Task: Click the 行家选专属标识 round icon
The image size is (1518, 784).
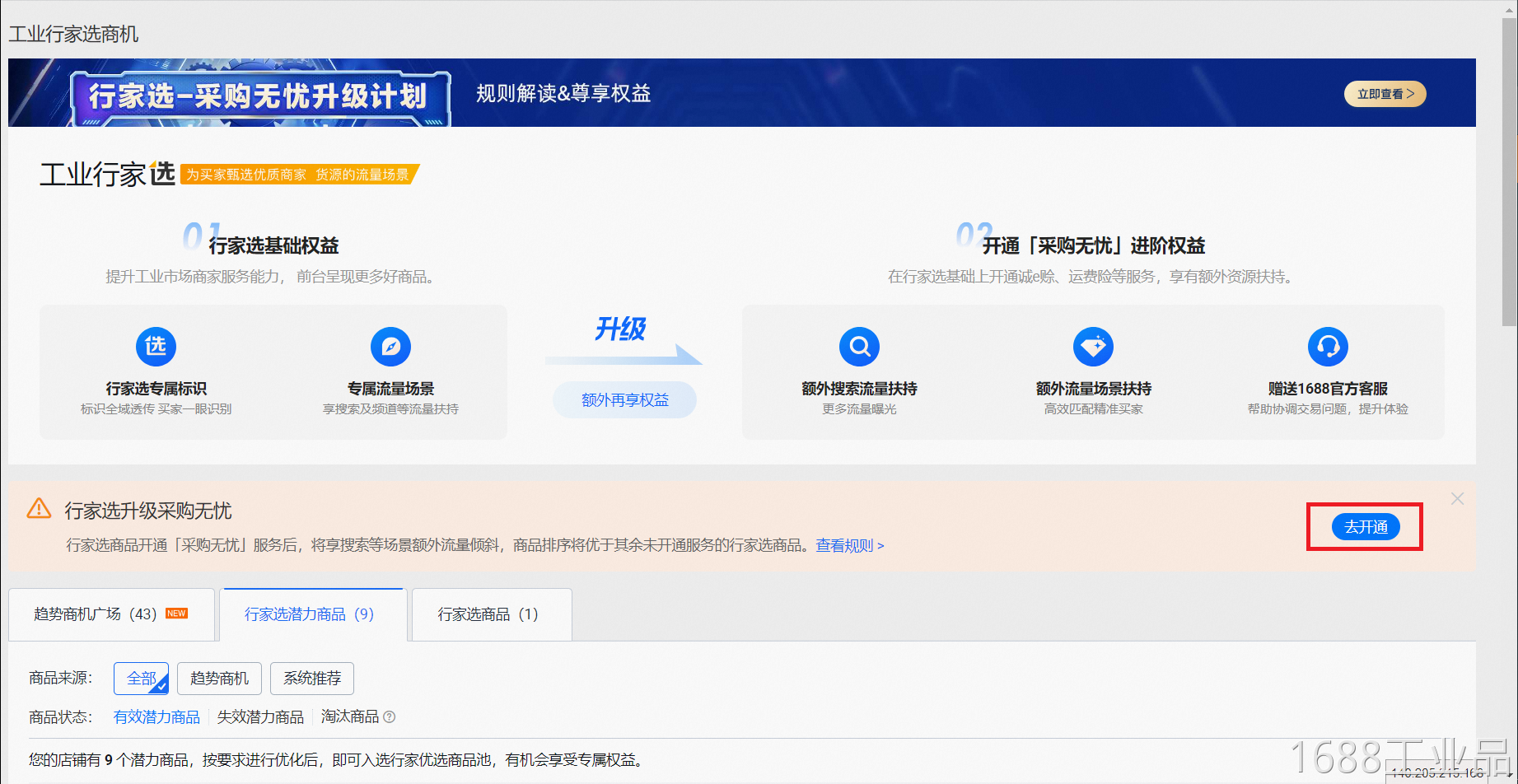Action: (156, 347)
